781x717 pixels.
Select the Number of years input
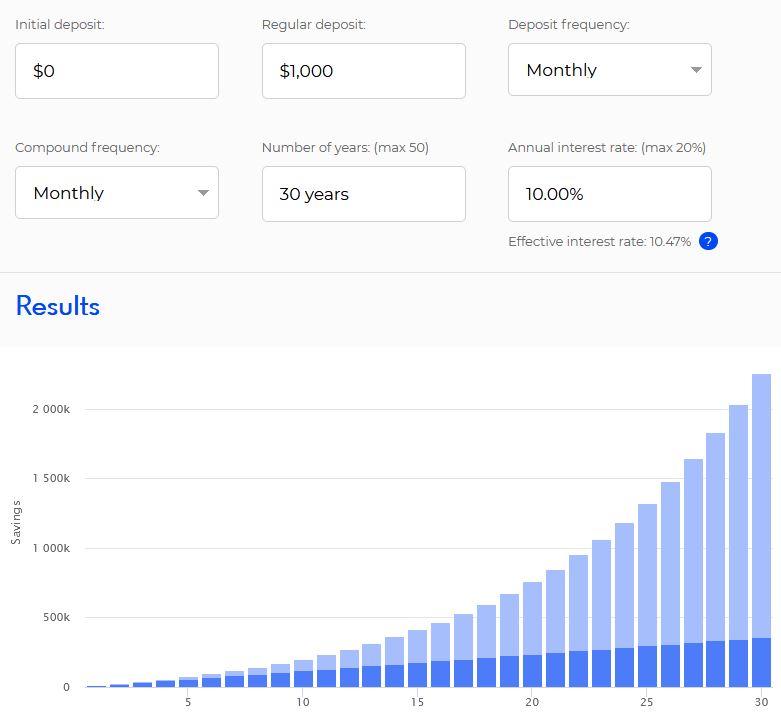click(x=363, y=194)
